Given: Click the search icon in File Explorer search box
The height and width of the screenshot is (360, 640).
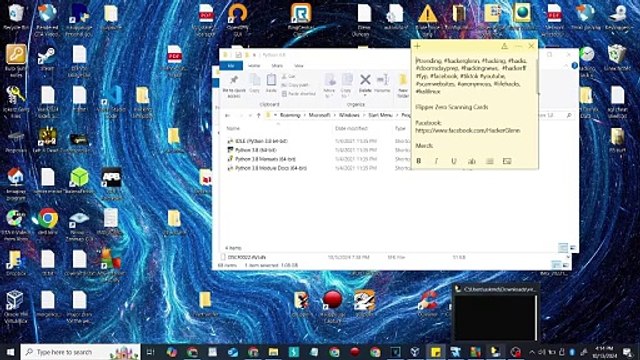Looking at the screenshot, I should click(x=569, y=116).
